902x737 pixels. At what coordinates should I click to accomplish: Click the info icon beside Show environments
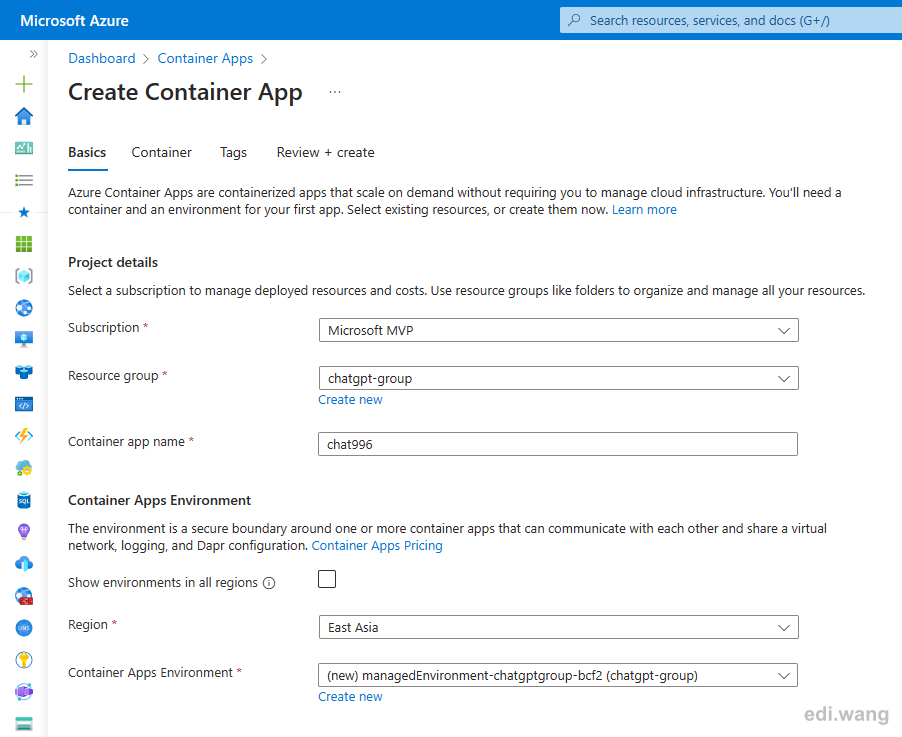point(269,583)
